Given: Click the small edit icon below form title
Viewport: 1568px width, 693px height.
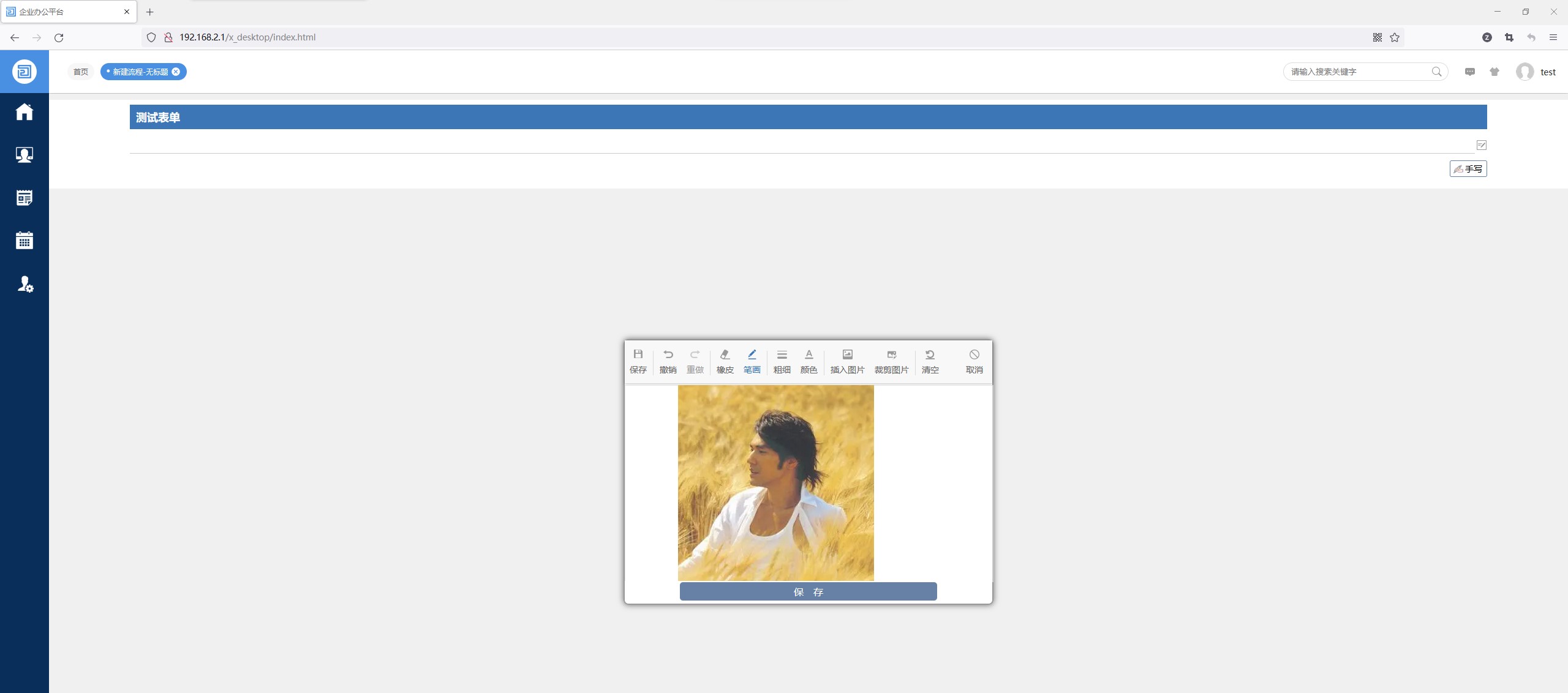Looking at the screenshot, I should pyautogui.click(x=1481, y=145).
